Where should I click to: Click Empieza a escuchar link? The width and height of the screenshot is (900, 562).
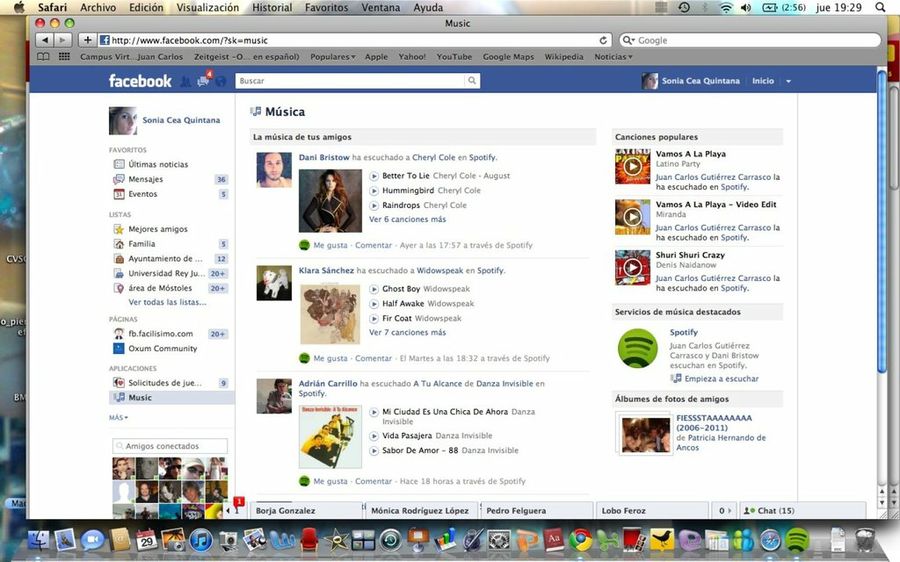[x=721, y=379]
